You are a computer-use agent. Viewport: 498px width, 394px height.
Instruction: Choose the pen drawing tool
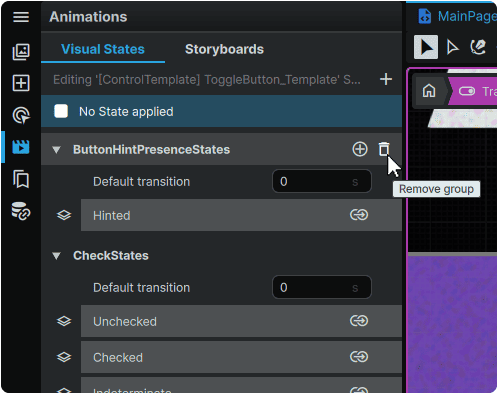click(x=478, y=47)
